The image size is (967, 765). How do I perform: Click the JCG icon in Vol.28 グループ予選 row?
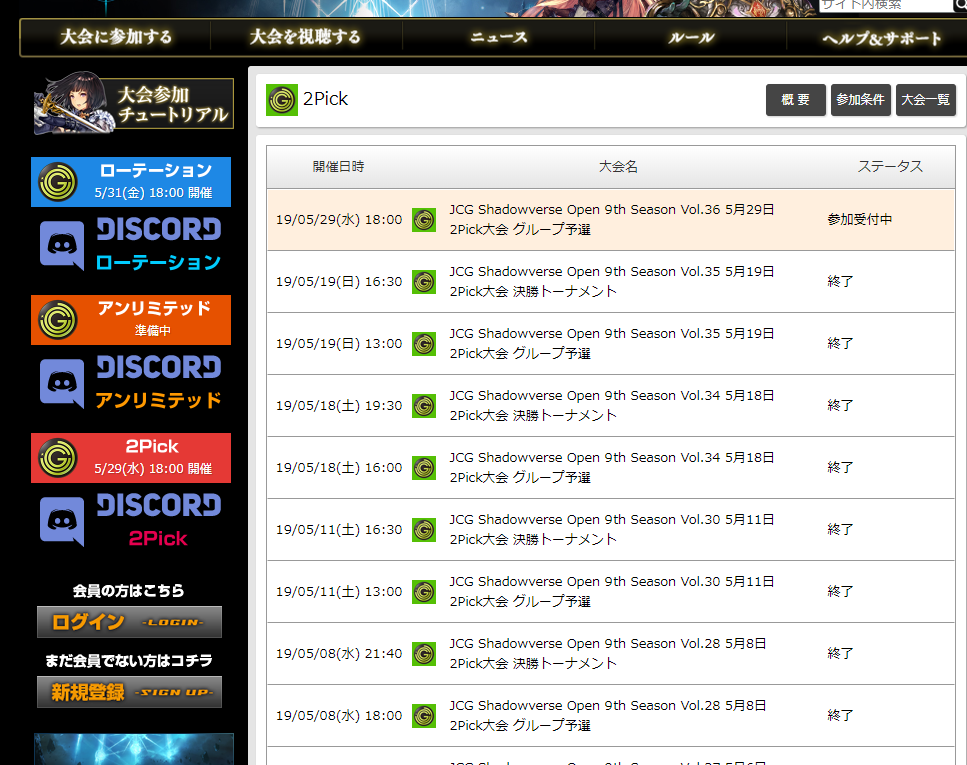tap(424, 716)
